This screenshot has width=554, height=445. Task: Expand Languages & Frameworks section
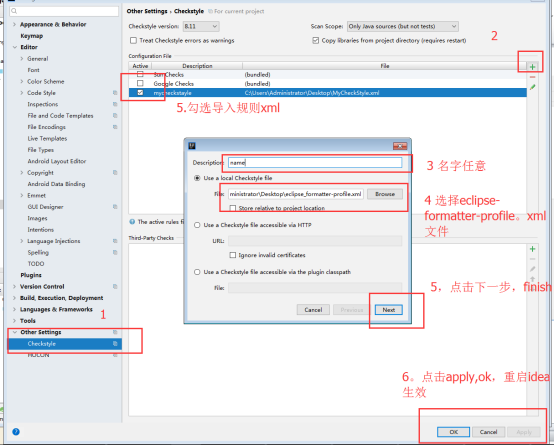pos(14,309)
